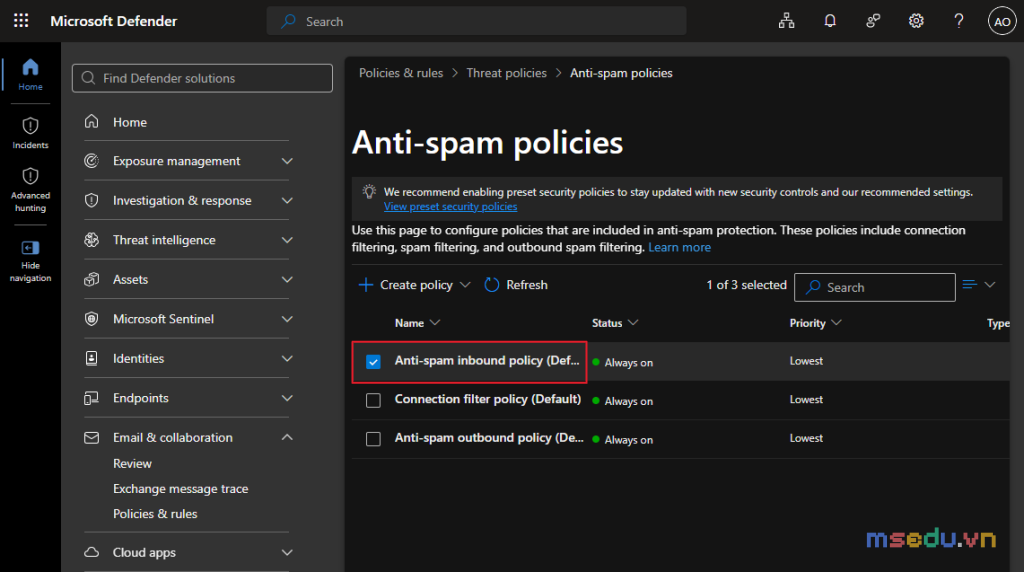Expand Investigation & response chevron

pyautogui.click(x=287, y=200)
